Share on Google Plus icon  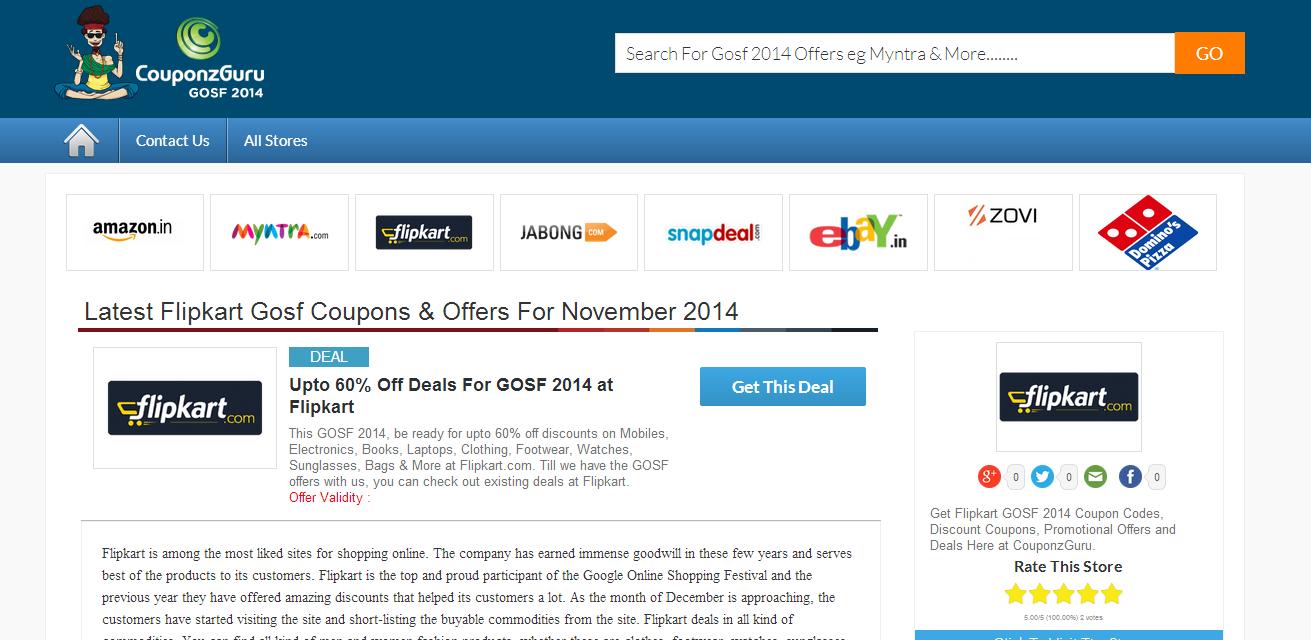click(989, 477)
